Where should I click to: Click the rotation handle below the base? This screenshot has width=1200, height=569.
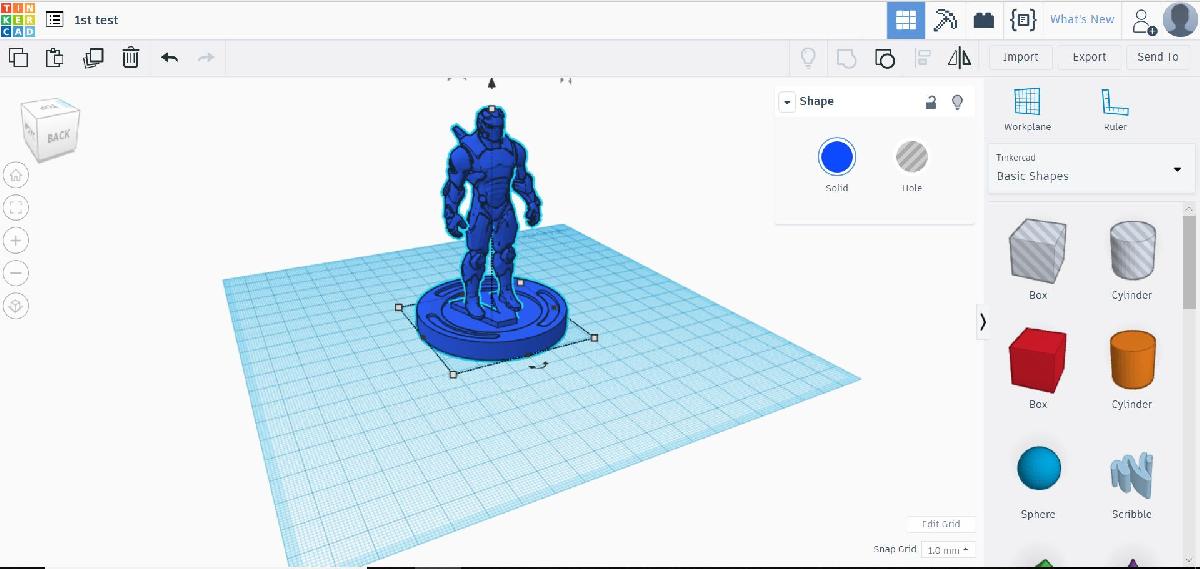pyautogui.click(x=539, y=366)
